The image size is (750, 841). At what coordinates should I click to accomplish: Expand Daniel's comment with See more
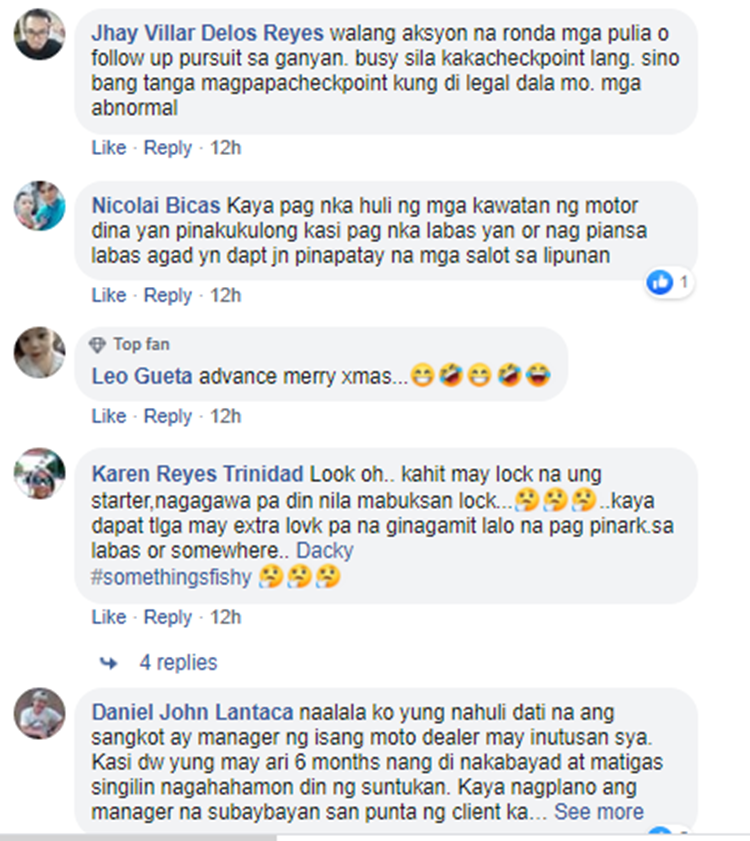(x=599, y=812)
